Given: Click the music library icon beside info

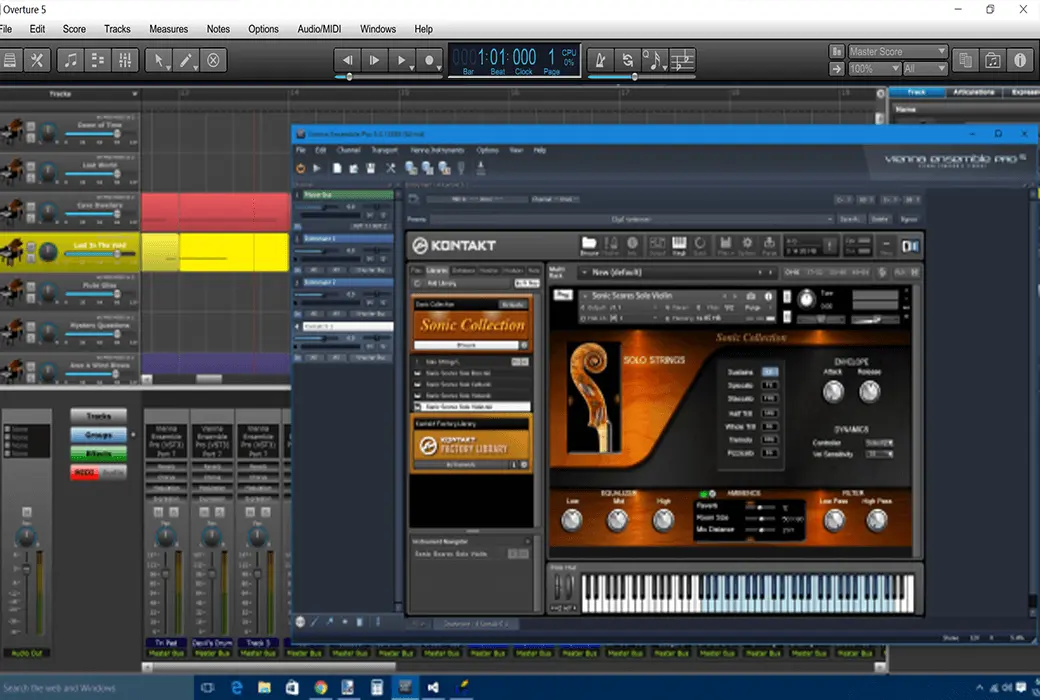Looking at the screenshot, I should [x=993, y=60].
